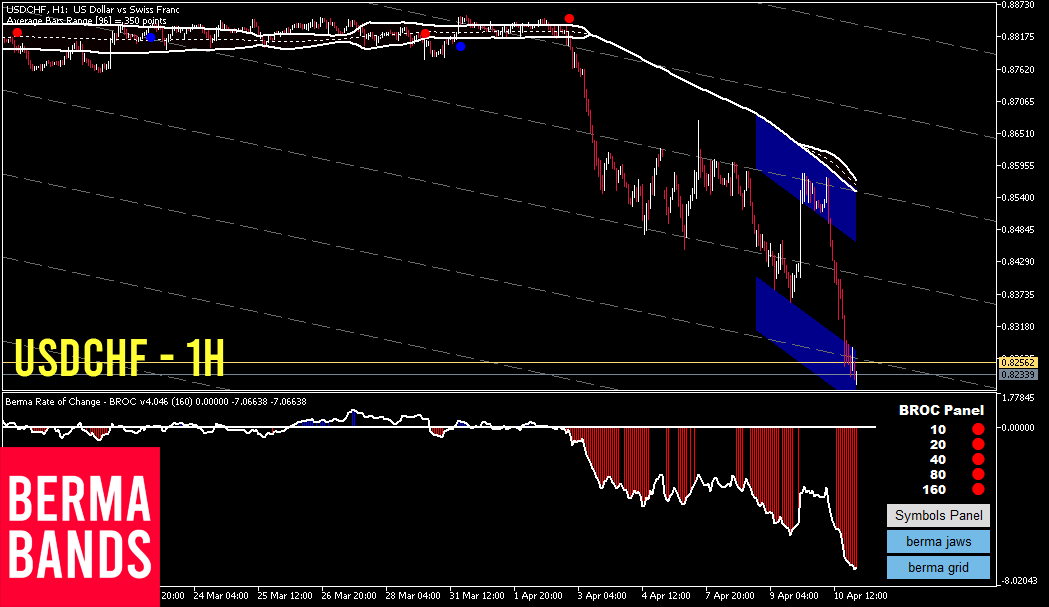Click the 1.77845 indicator scale label
Viewport: 1049px width, 607px height.
coord(1018,398)
